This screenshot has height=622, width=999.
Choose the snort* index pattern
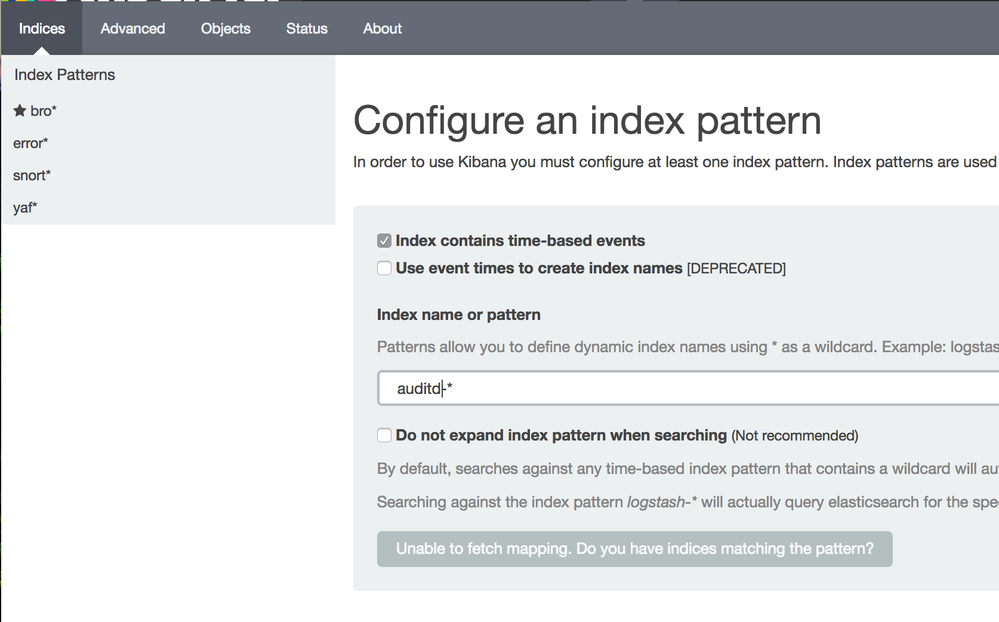(32, 175)
